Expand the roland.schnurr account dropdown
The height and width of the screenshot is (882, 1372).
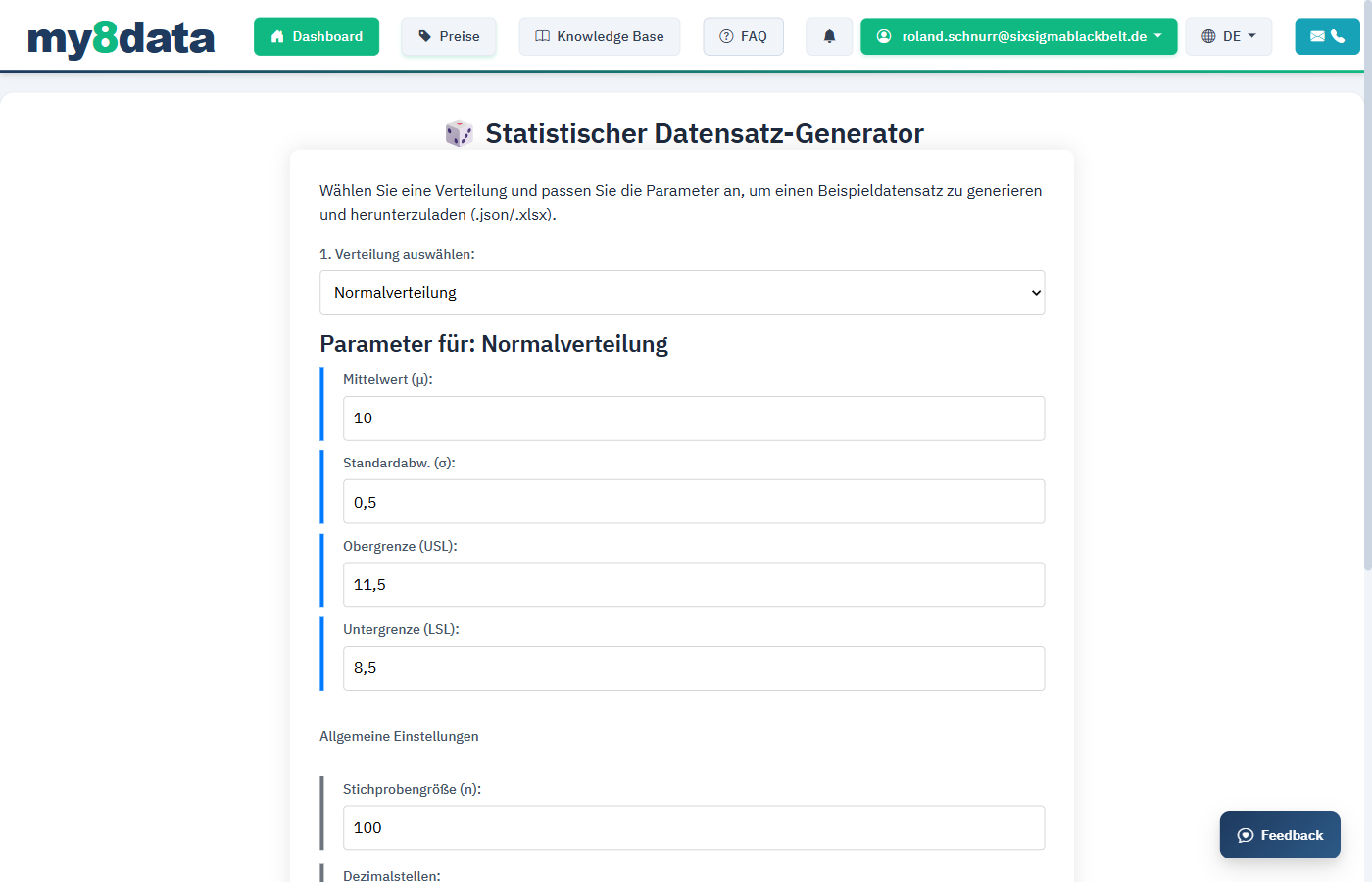coord(1019,36)
